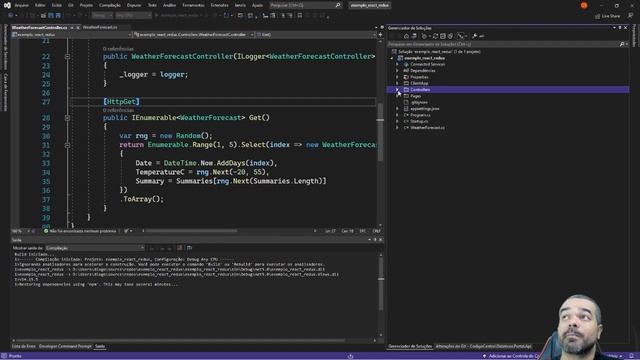Click the Live Share button
Viewport: 640px width, 360px height.
pyautogui.click(x=607, y=16)
